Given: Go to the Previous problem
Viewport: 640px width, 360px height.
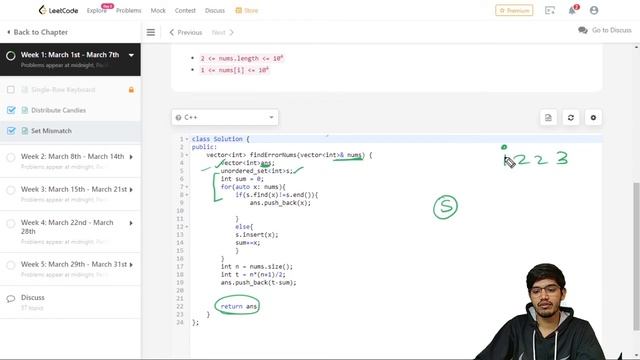Looking at the screenshot, I should tap(186, 32).
